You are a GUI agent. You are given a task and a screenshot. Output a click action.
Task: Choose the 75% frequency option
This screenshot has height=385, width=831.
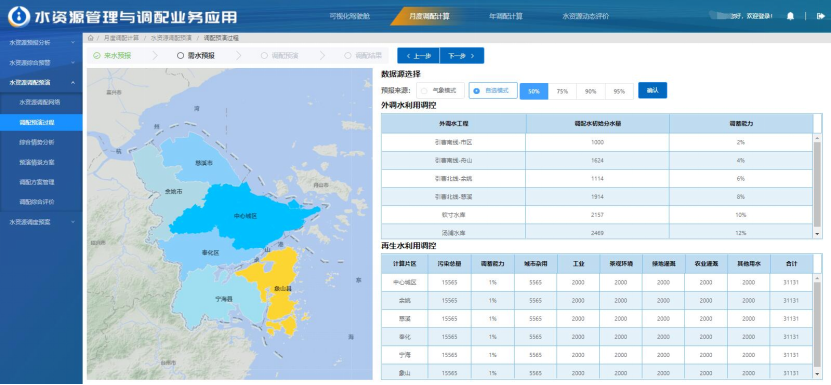click(562, 91)
